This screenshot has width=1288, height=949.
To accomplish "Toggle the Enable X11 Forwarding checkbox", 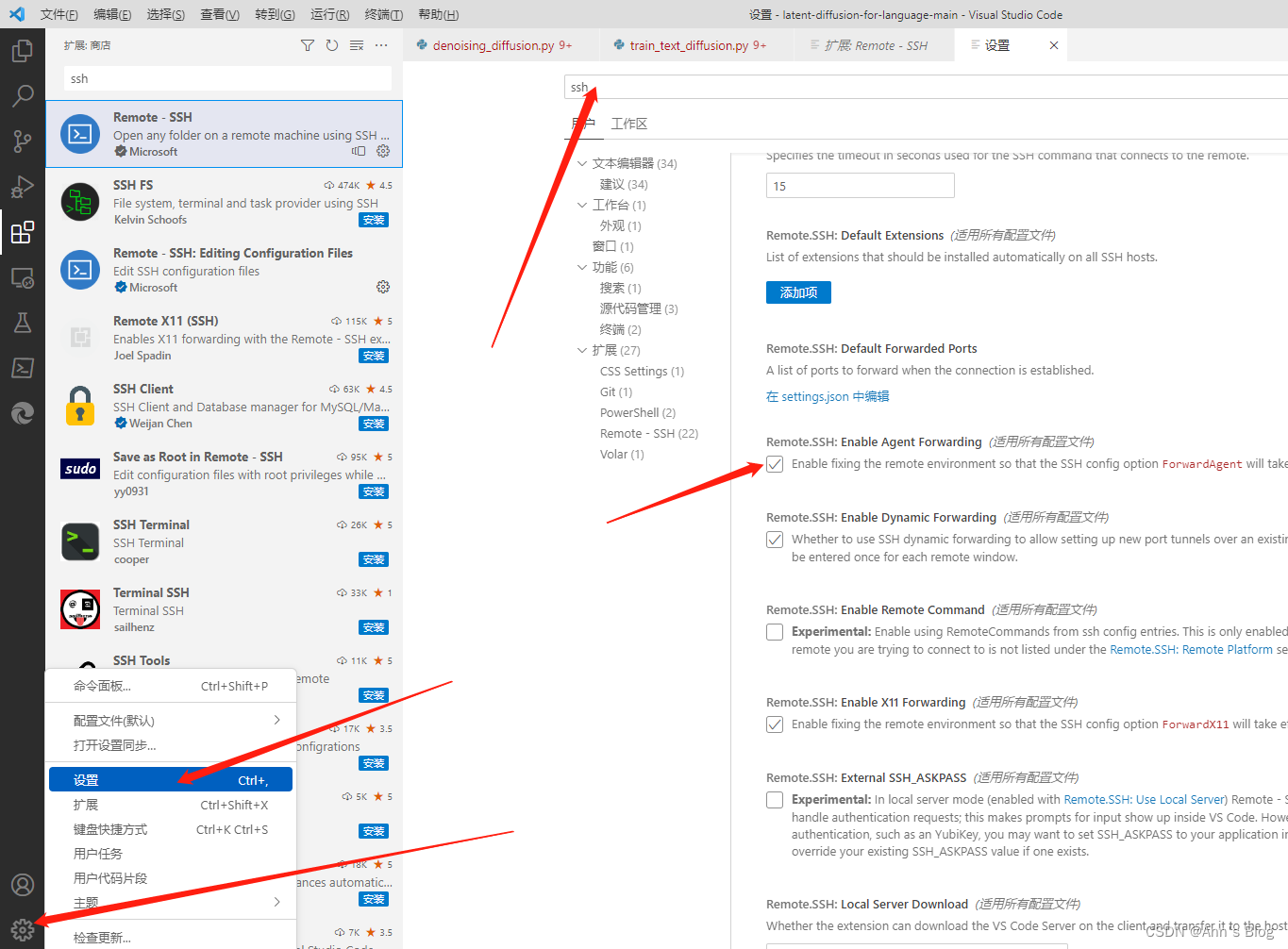I will pyautogui.click(x=775, y=724).
